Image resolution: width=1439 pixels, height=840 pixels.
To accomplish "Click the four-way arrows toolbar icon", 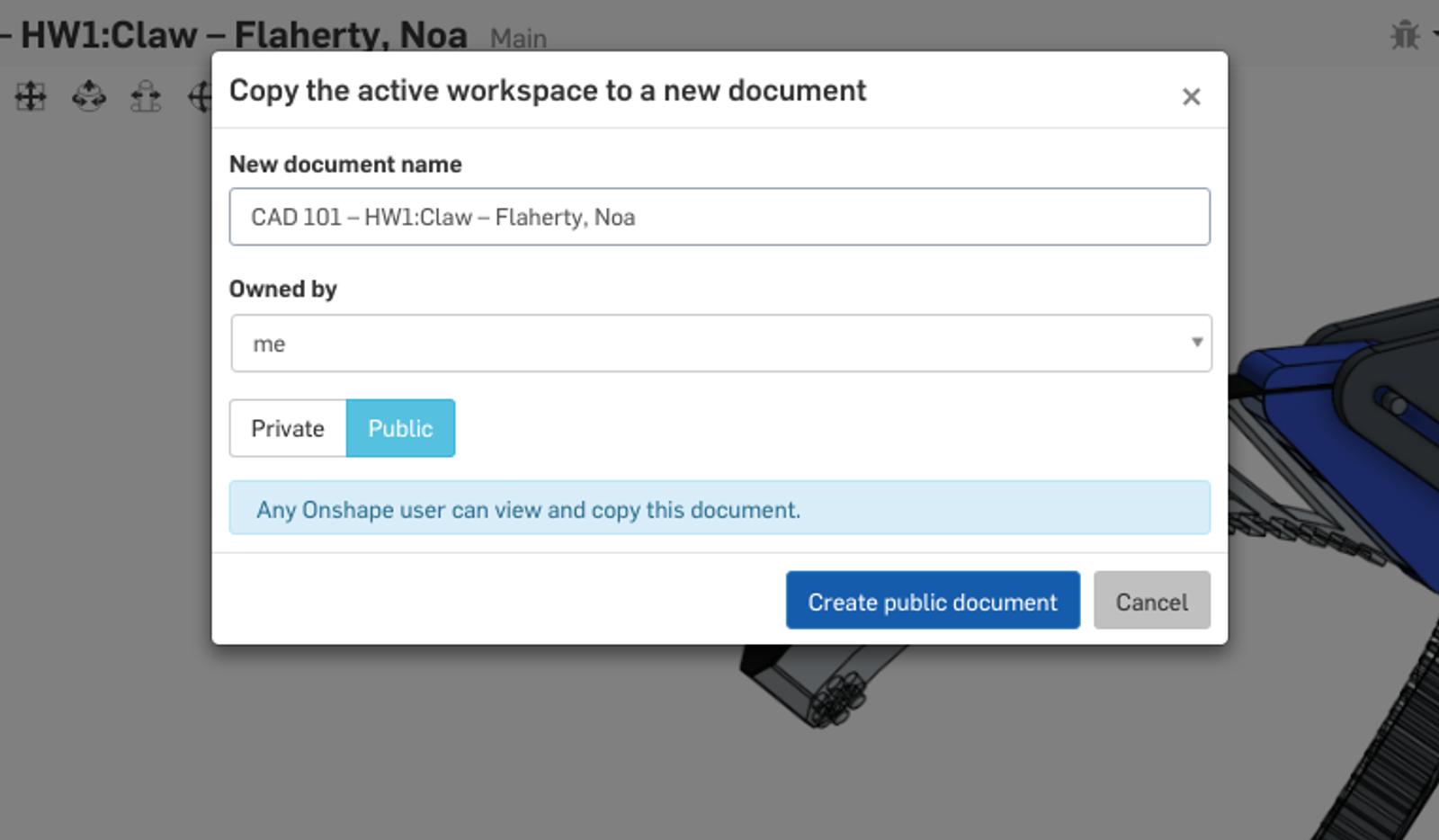I will click(31, 96).
